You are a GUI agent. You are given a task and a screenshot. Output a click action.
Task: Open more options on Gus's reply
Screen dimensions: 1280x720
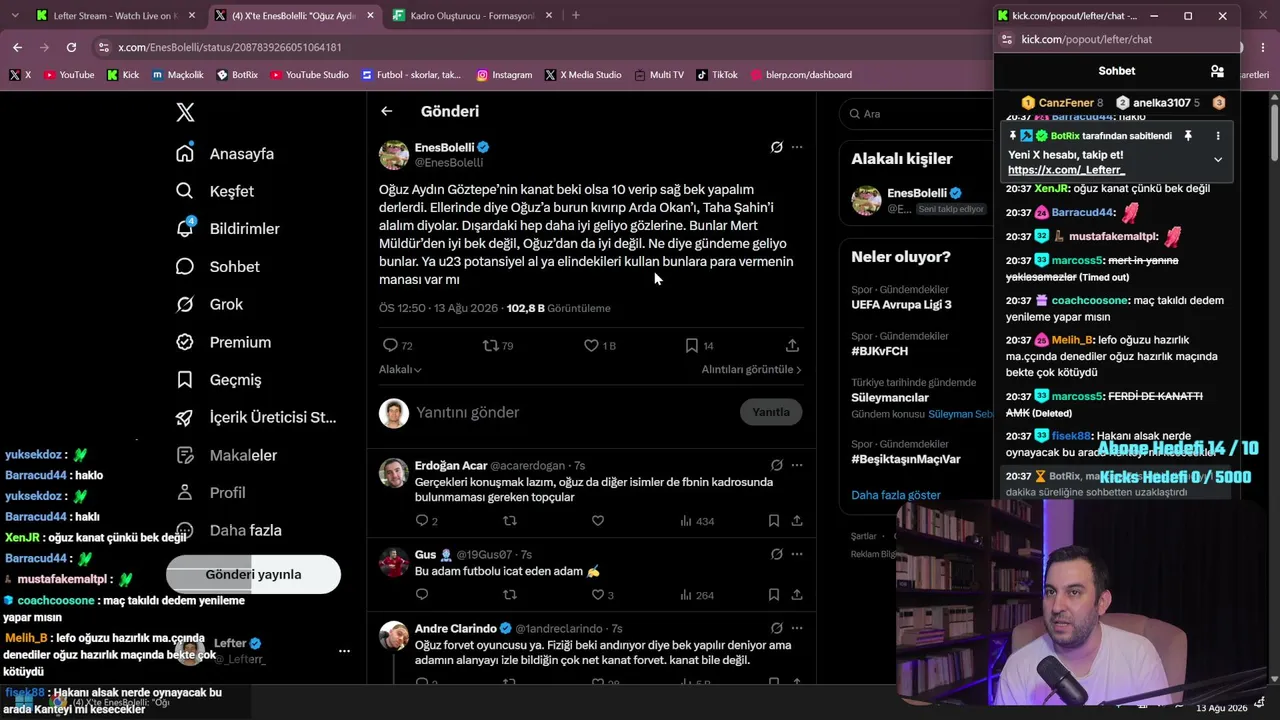(797, 554)
